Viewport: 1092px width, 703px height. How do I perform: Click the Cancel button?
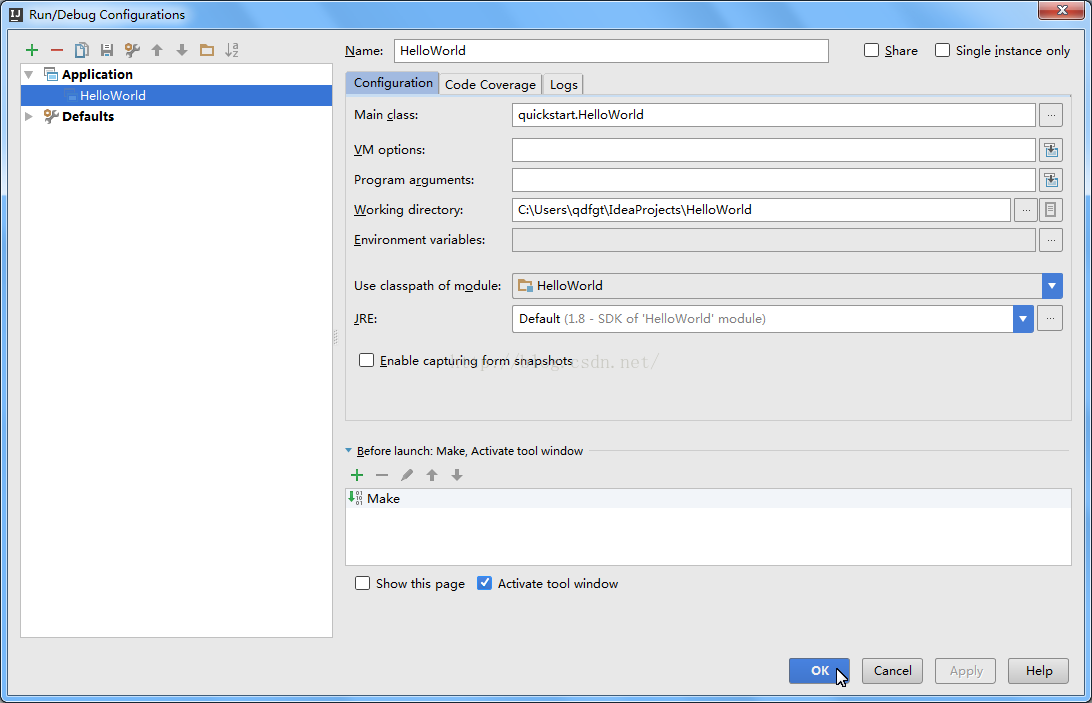(x=892, y=671)
